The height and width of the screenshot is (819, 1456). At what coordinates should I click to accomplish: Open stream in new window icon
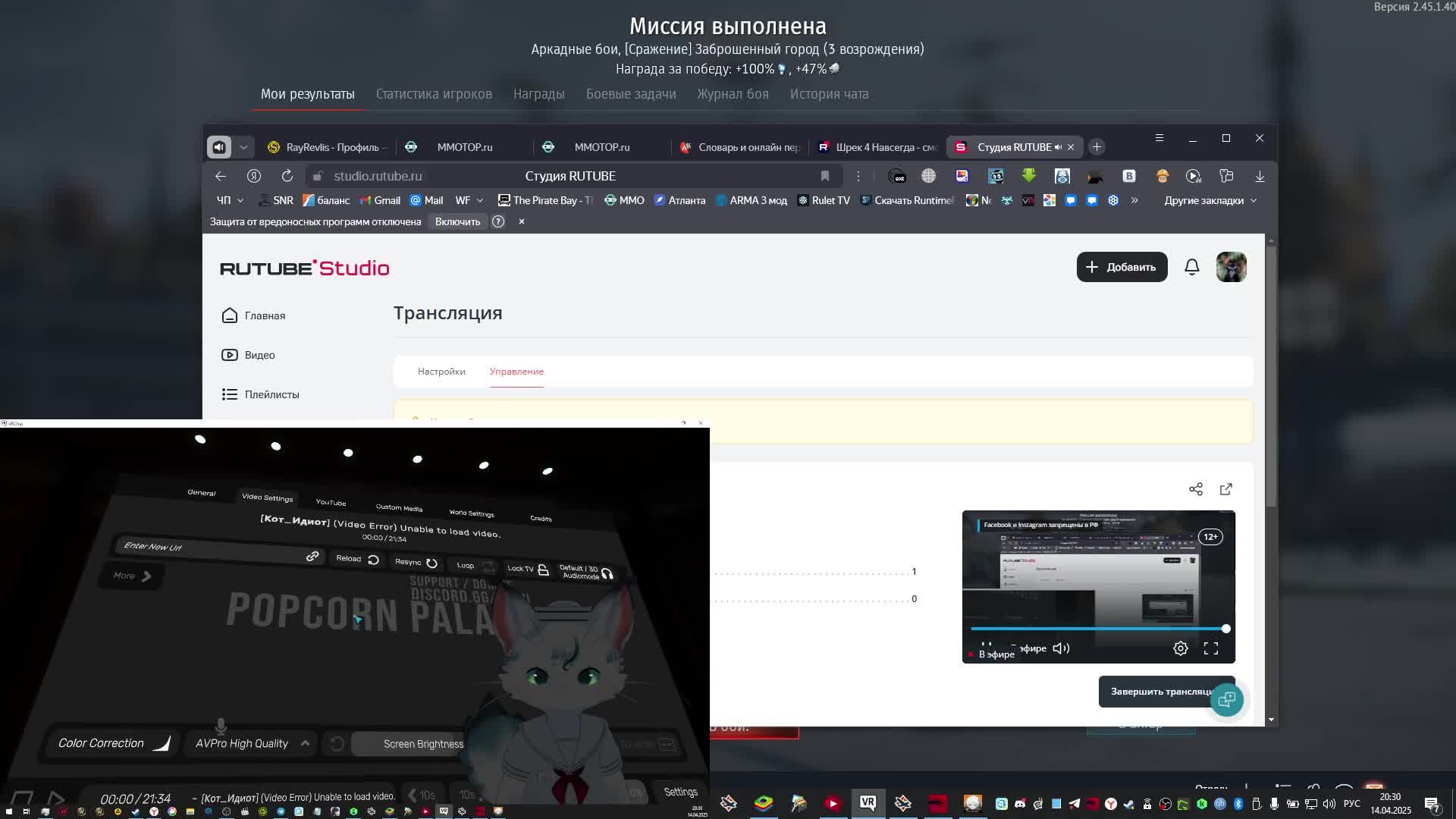coord(1226,489)
